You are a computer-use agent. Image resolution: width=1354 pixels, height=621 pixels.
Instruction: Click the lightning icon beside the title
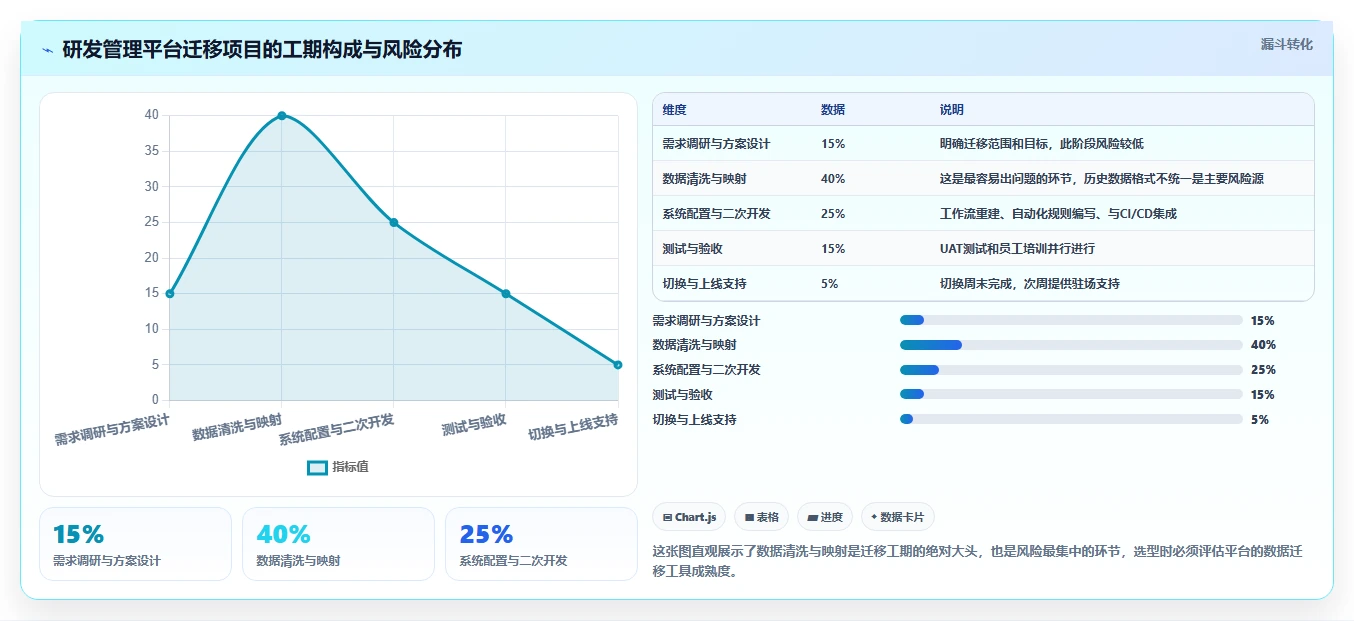tap(48, 50)
